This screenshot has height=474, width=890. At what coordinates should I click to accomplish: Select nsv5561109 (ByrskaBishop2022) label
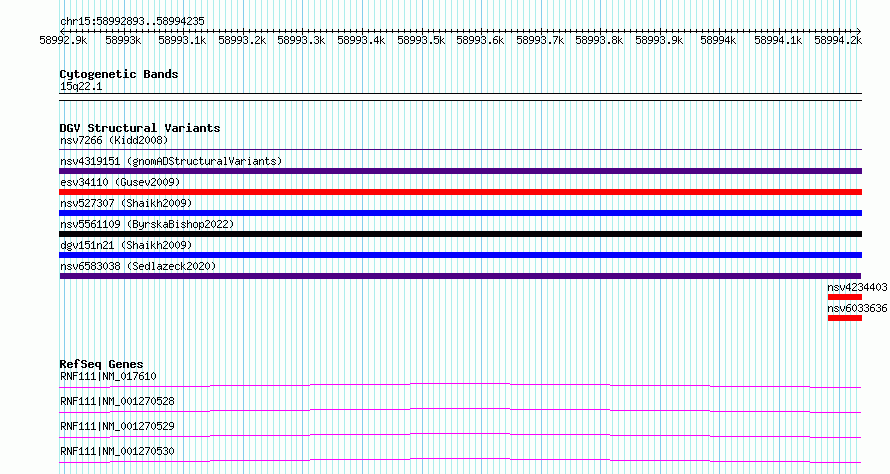(147, 224)
